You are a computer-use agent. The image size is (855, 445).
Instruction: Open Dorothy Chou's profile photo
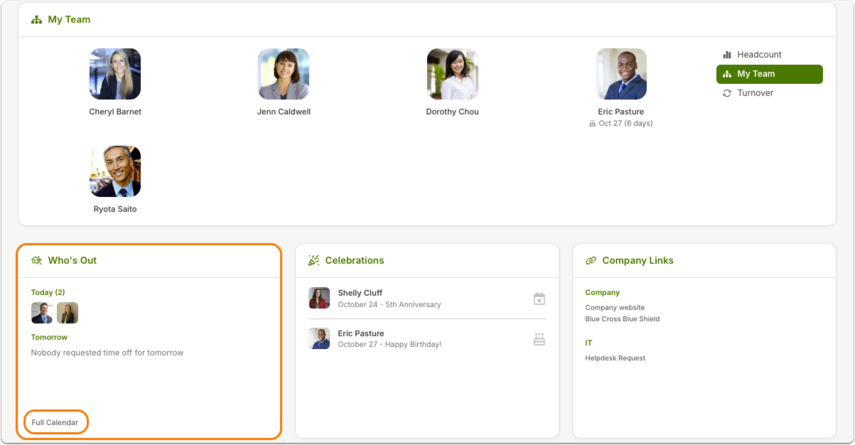(x=453, y=74)
